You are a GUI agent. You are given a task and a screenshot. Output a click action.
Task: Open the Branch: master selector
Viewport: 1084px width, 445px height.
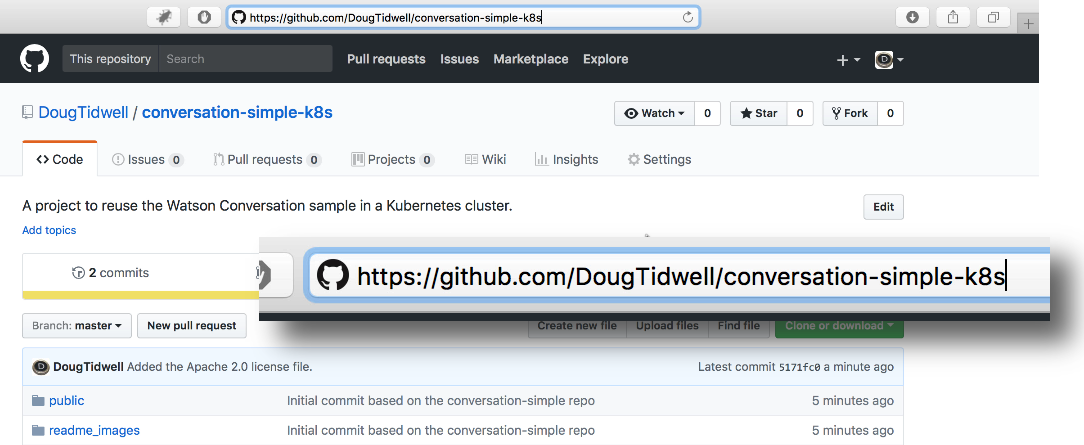coord(77,325)
